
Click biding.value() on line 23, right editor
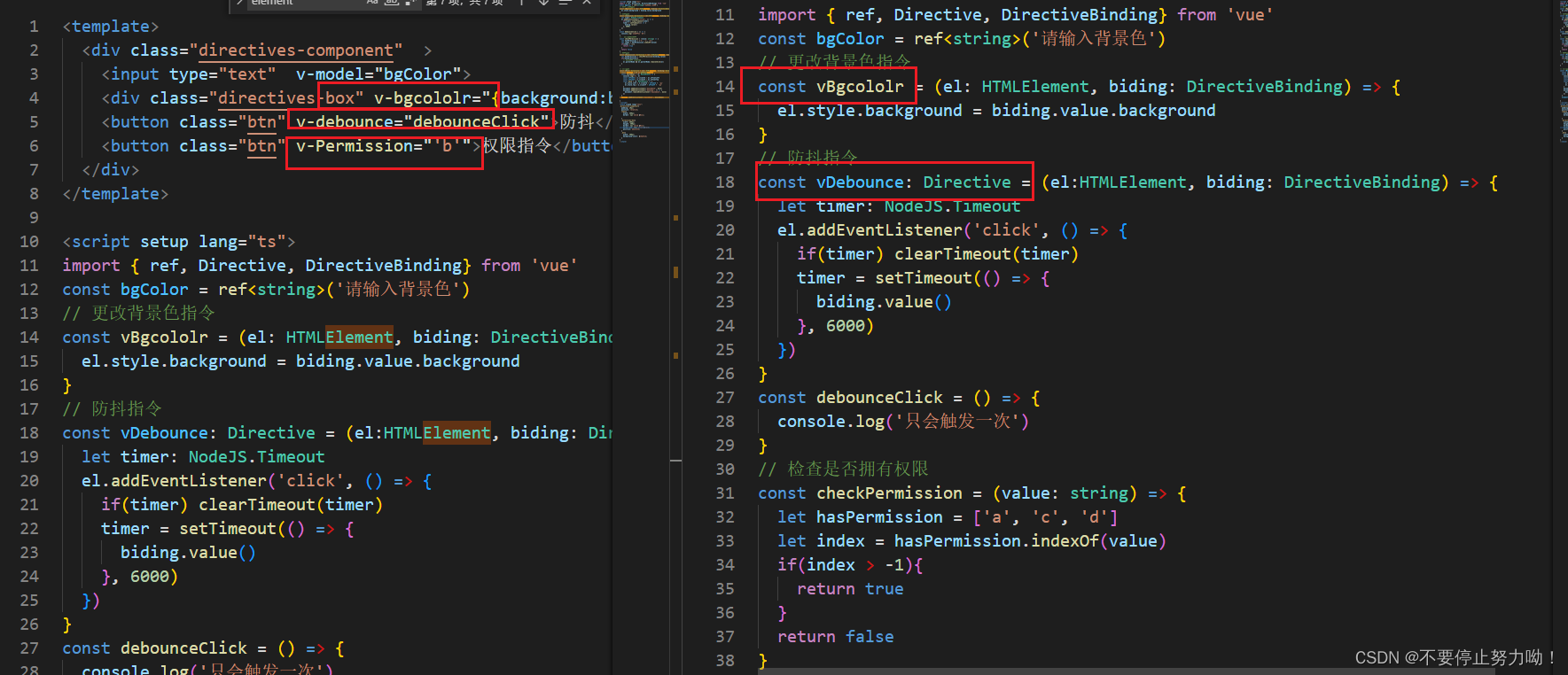(884, 302)
